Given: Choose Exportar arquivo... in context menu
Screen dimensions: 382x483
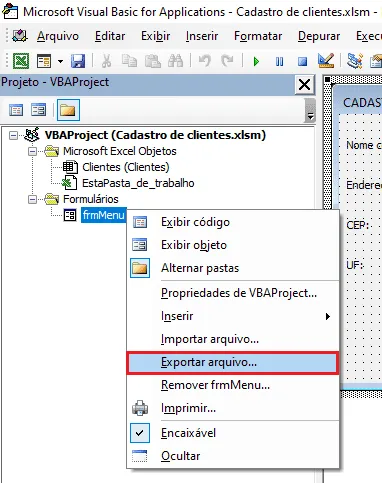Looking at the screenshot, I should [x=233, y=362].
